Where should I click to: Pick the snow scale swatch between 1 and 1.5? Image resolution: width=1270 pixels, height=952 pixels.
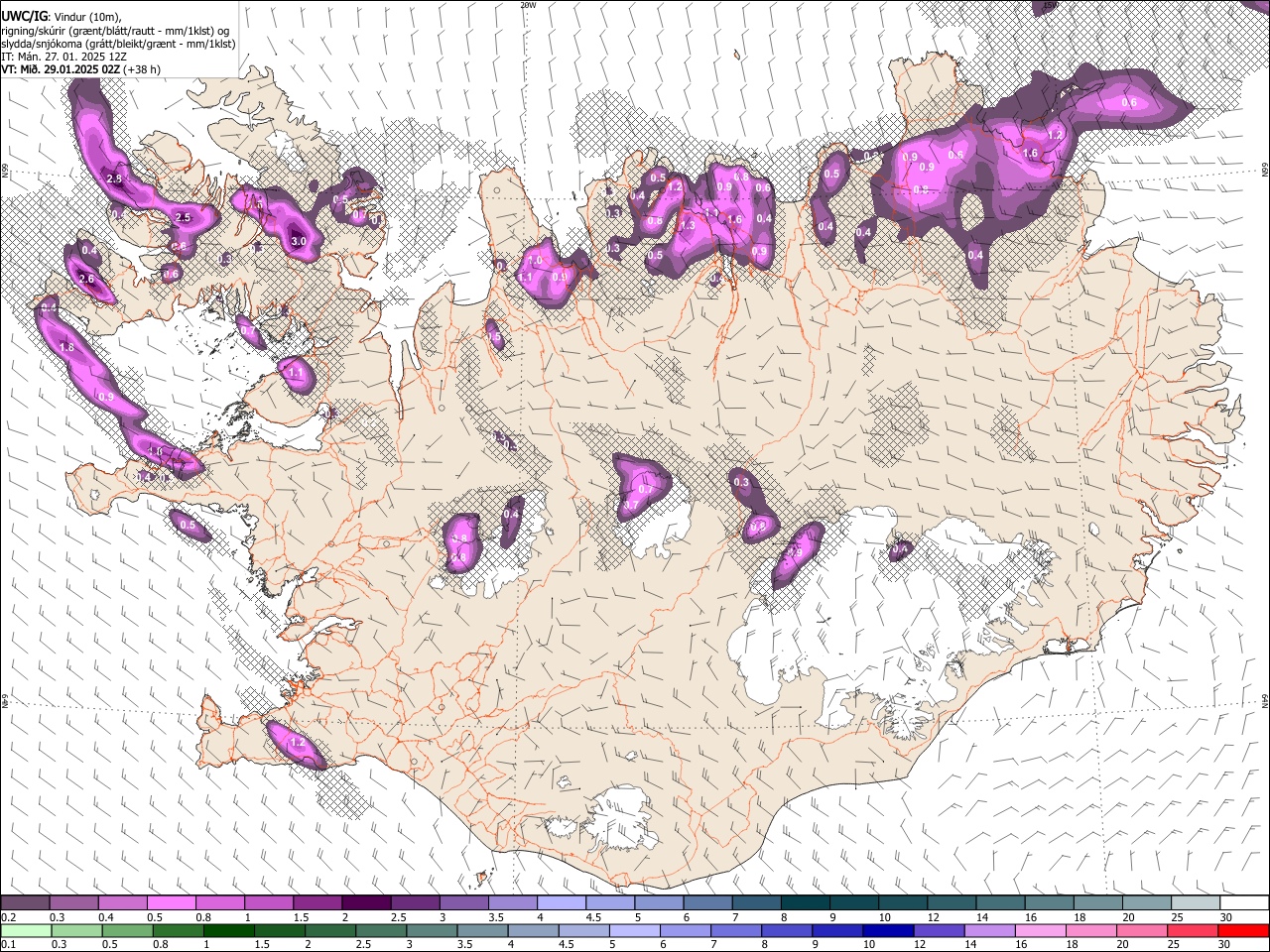(x=269, y=902)
